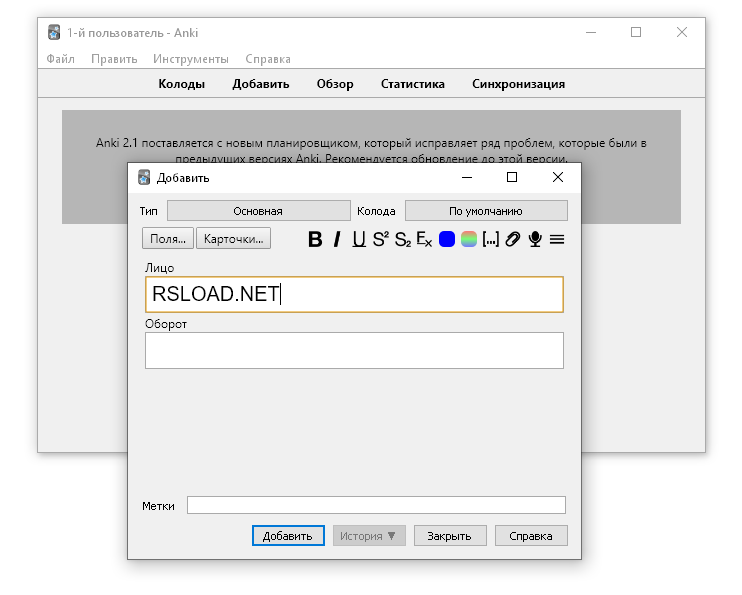742x595 pixels.
Task: Choose deck По умолчанию
Action: pos(486,211)
